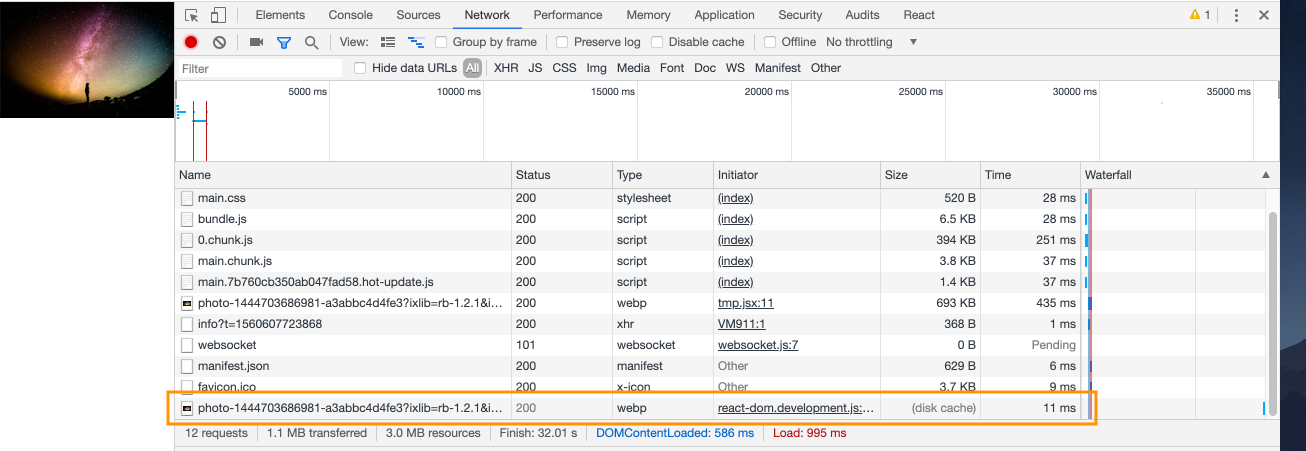Image resolution: width=1306 pixels, height=451 pixels.
Task: Switch to the Application tab
Action: pyautogui.click(x=724, y=15)
